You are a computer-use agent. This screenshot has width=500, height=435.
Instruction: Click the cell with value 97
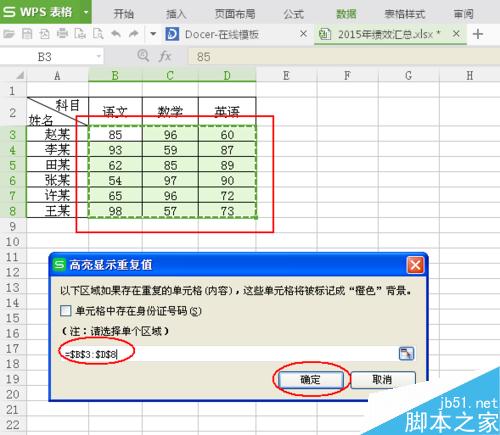170,180
